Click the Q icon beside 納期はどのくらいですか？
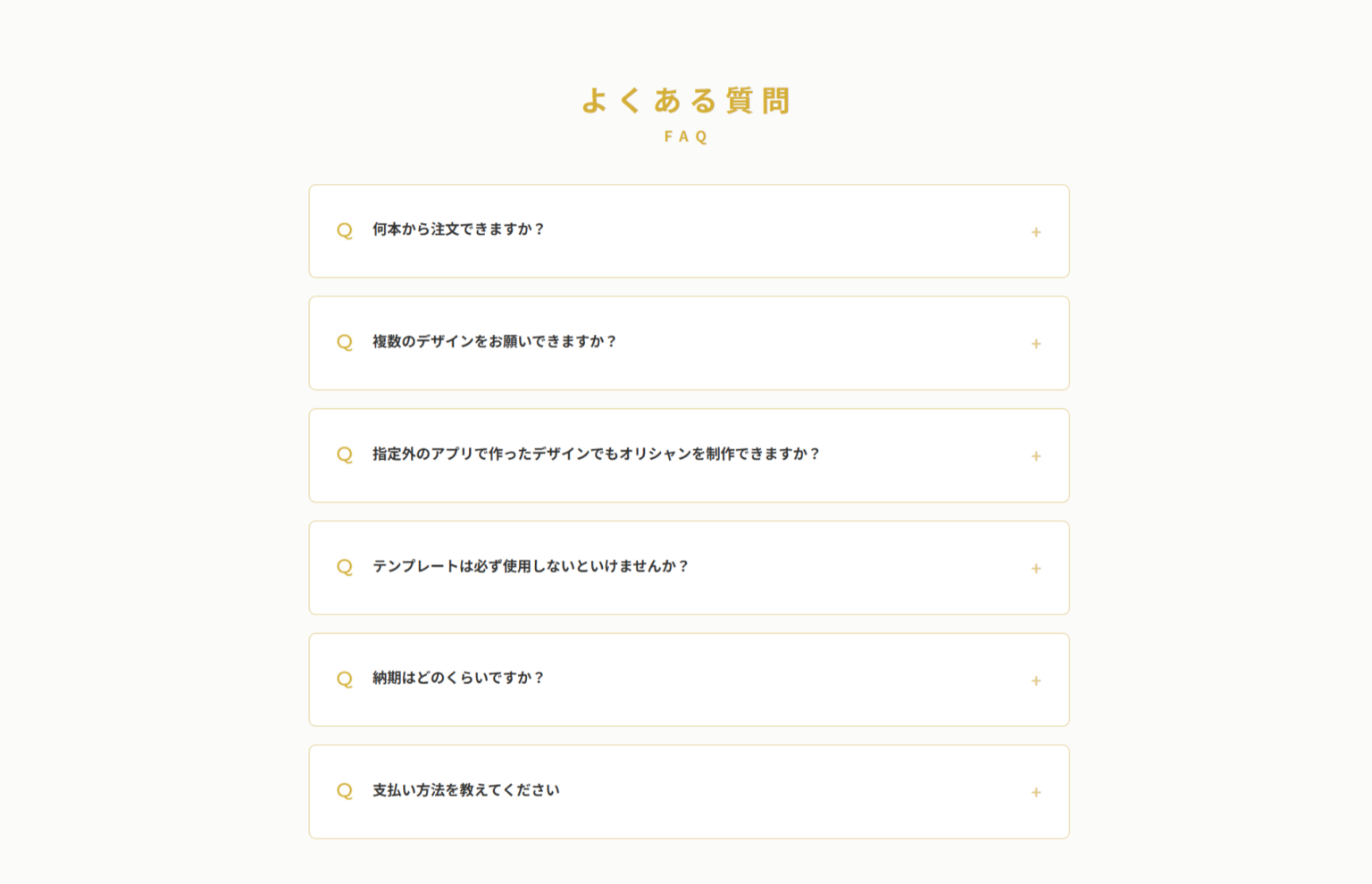The height and width of the screenshot is (884, 1372). point(345,680)
